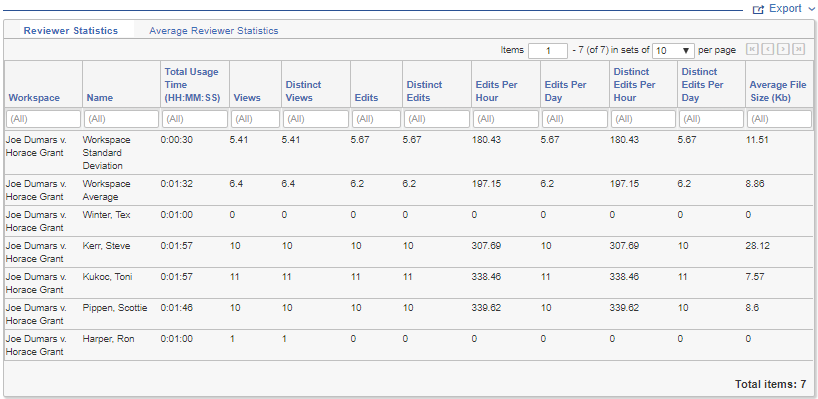Sort by Total Usage Time column
818x399 pixels.
191,84
